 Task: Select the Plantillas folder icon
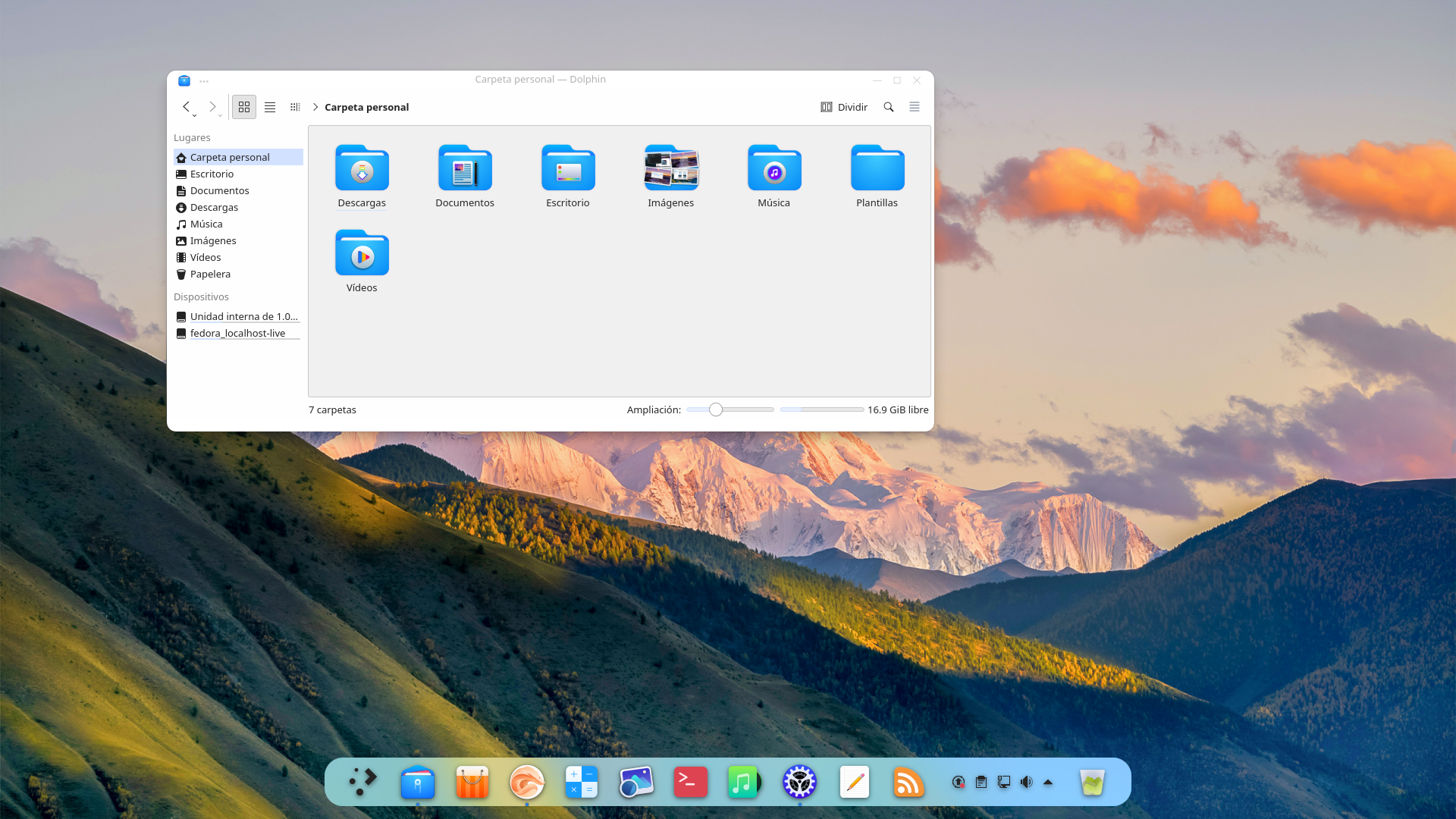(x=877, y=168)
